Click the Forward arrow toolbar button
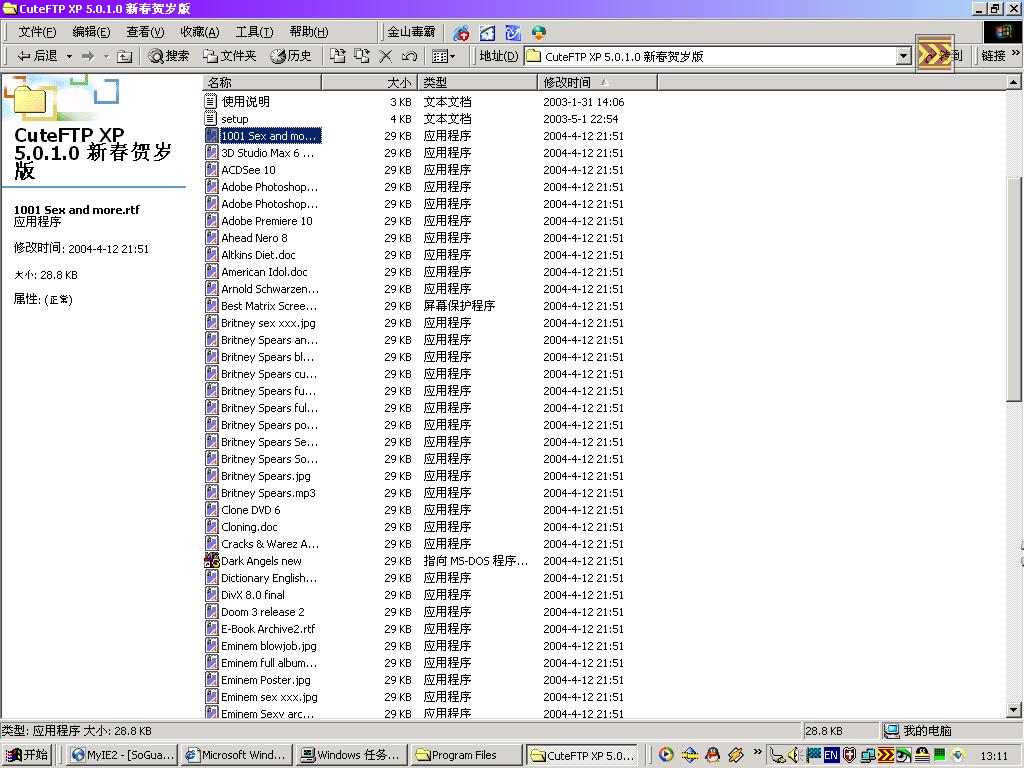The image size is (1024, 768). point(88,56)
